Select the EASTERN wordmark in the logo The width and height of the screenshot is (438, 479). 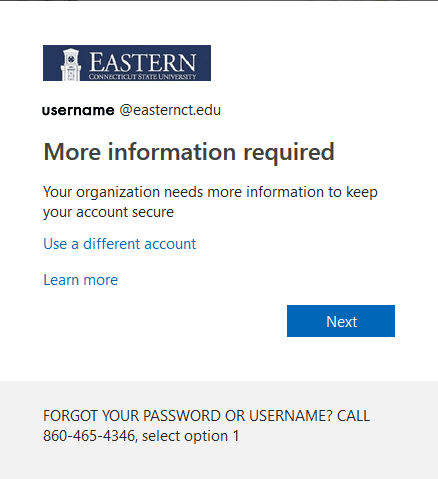click(x=143, y=62)
